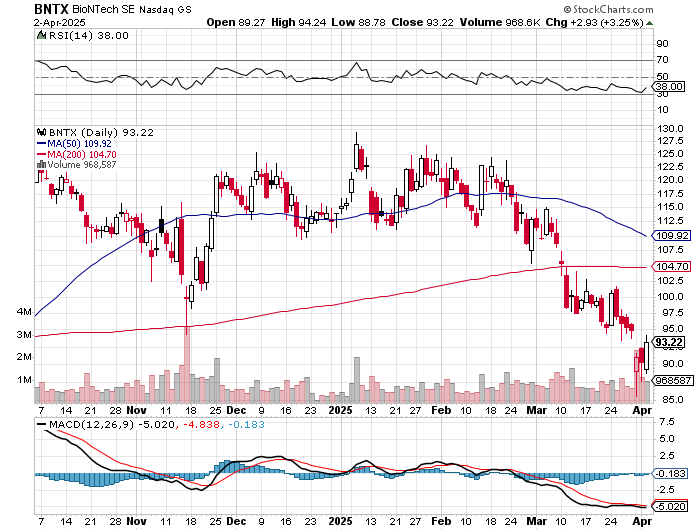Viewport: 700px width, 530px height.
Task: Click the BNTX ticker symbol title
Action: coord(51,9)
